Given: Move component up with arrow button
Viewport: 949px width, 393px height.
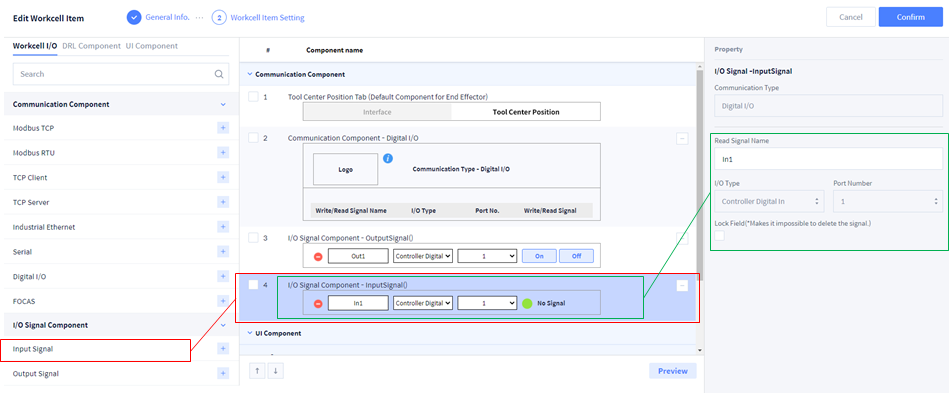Looking at the screenshot, I should tap(257, 371).
